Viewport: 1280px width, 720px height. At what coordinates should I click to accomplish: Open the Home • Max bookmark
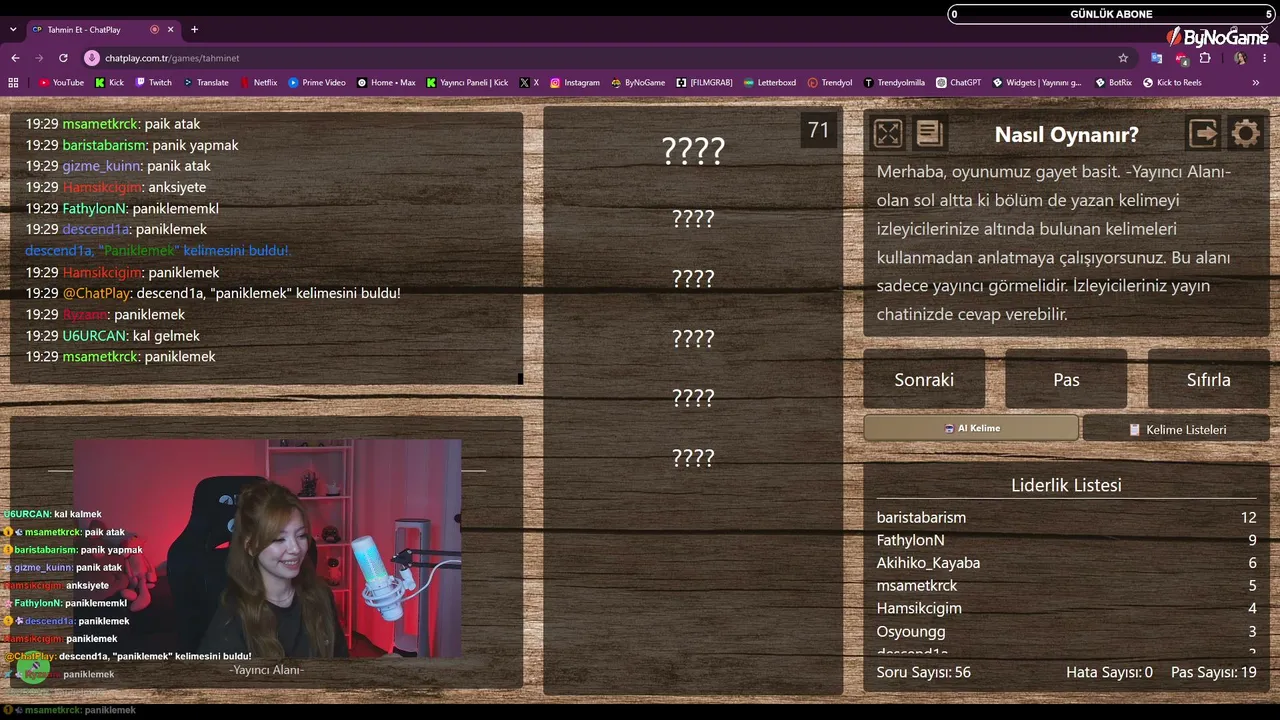[386, 83]
